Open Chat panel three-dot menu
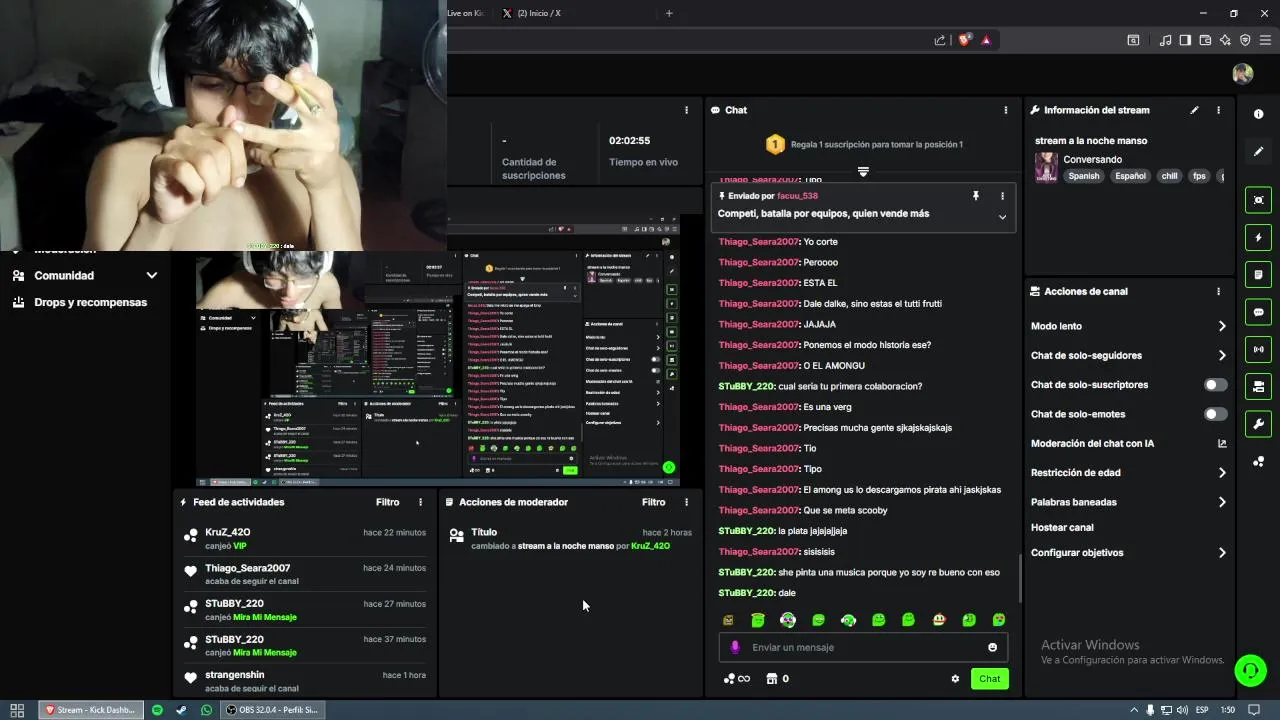Image resolution: width=1280 pixels, height=720 pixels. pos(1006,110)
